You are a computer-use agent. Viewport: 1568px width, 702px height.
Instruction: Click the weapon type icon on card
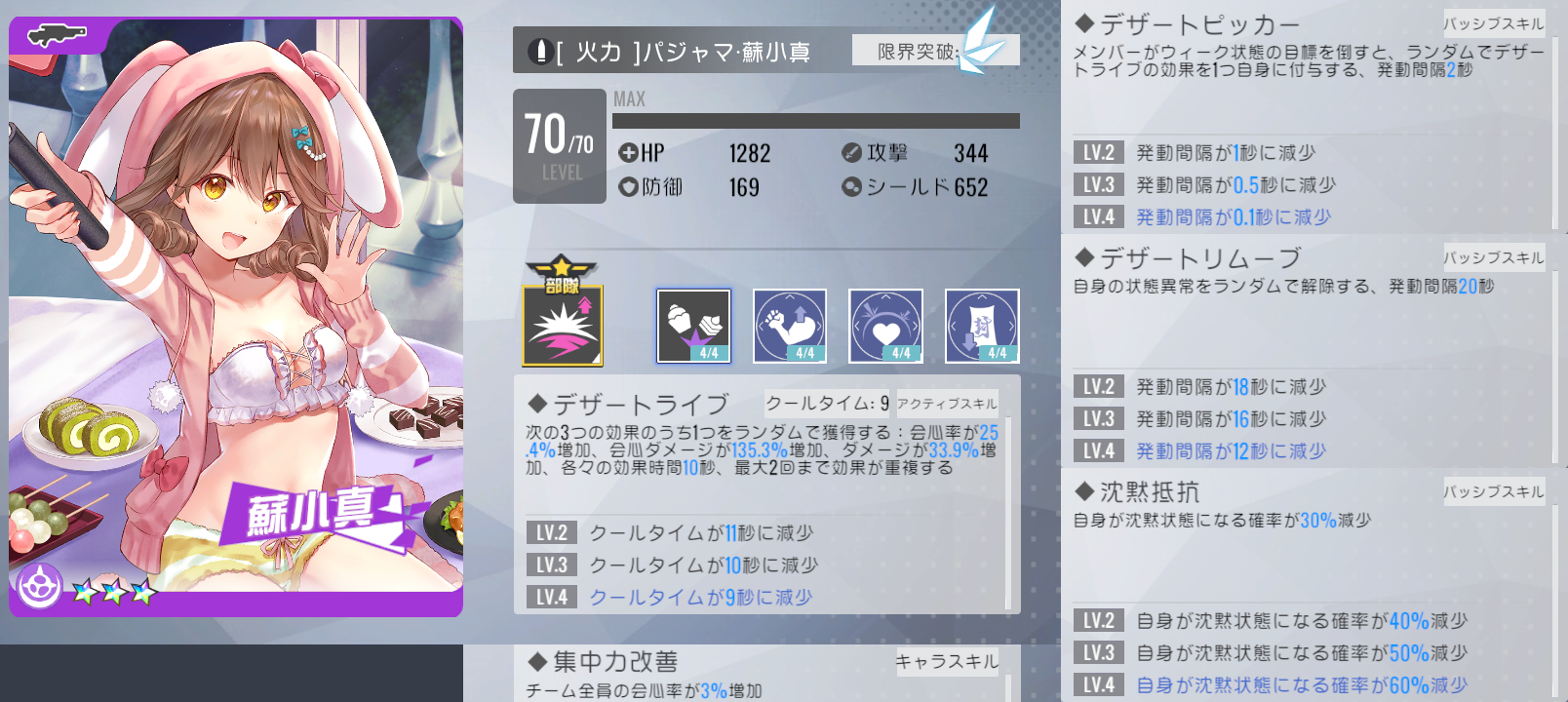(x=57, y=36)
